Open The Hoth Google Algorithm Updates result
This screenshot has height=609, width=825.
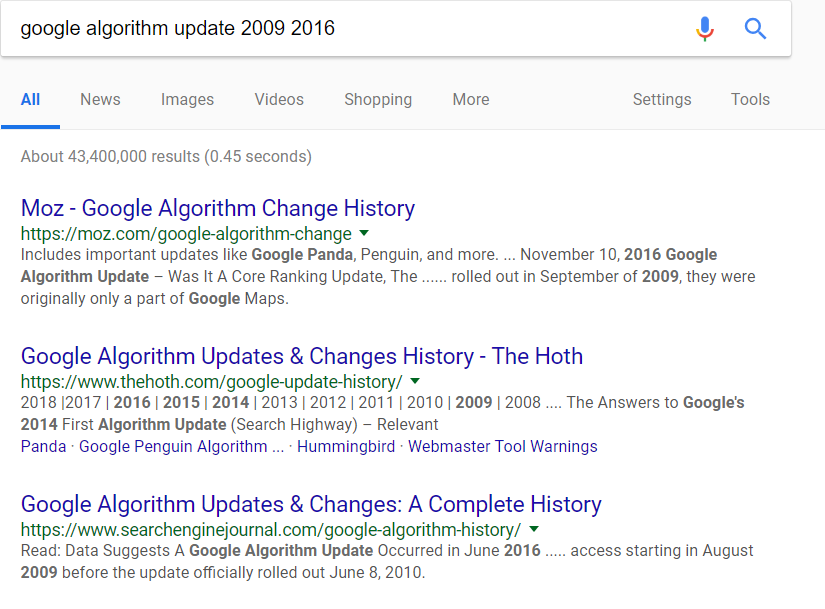point(301,356)
